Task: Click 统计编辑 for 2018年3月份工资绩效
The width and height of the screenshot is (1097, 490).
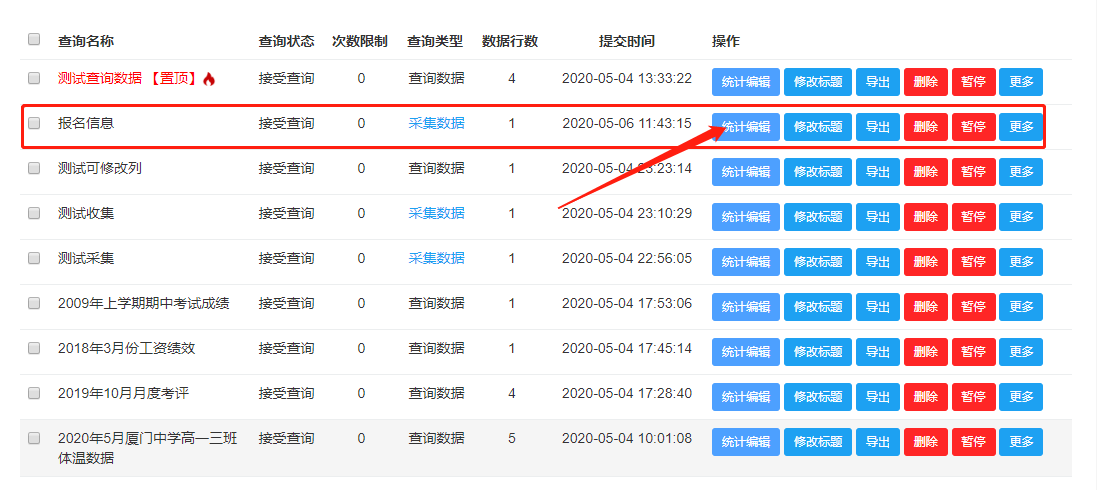Action: pyautogui.click(x=746, y=351)
